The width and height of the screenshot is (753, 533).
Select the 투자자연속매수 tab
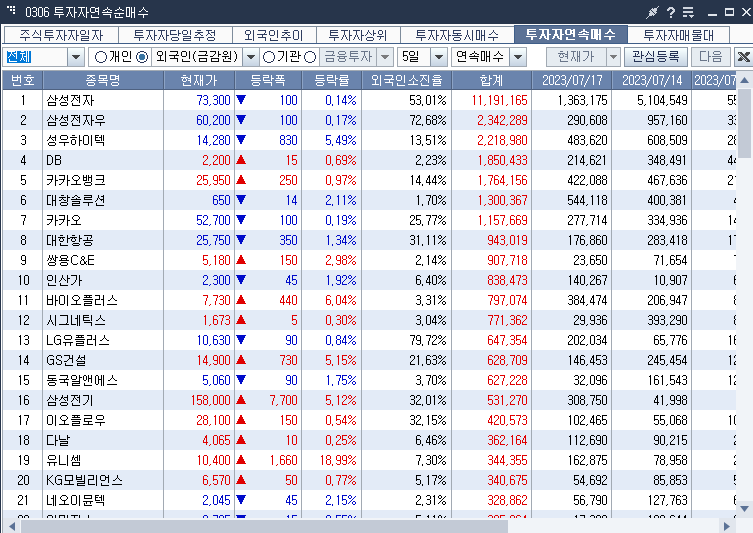pos(571,34)
